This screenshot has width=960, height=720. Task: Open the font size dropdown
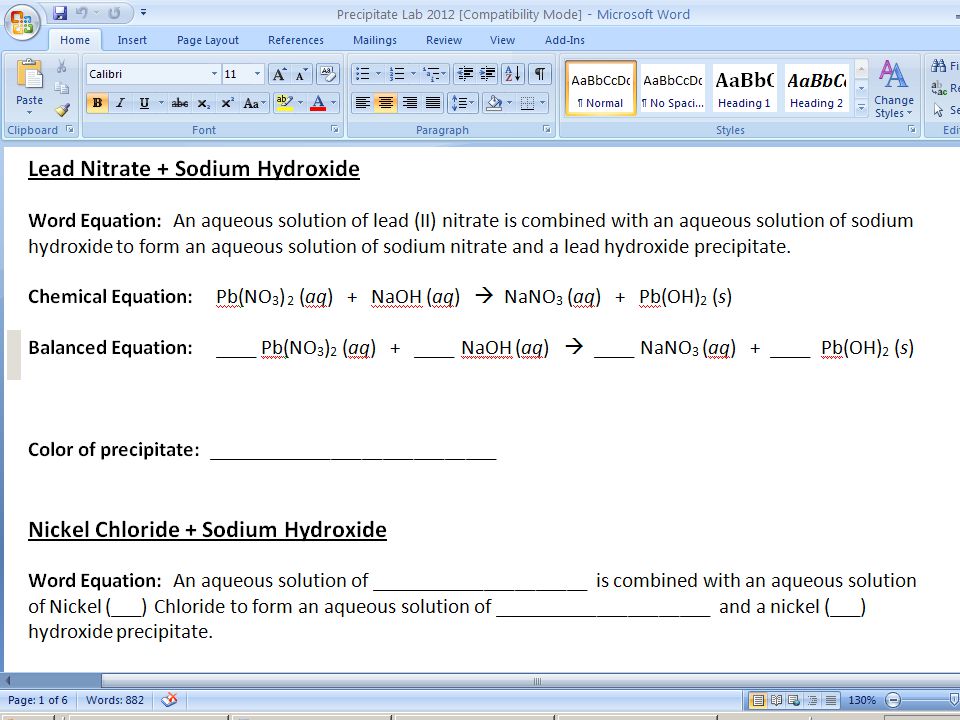pyautogui.click(x=257, y=74)
